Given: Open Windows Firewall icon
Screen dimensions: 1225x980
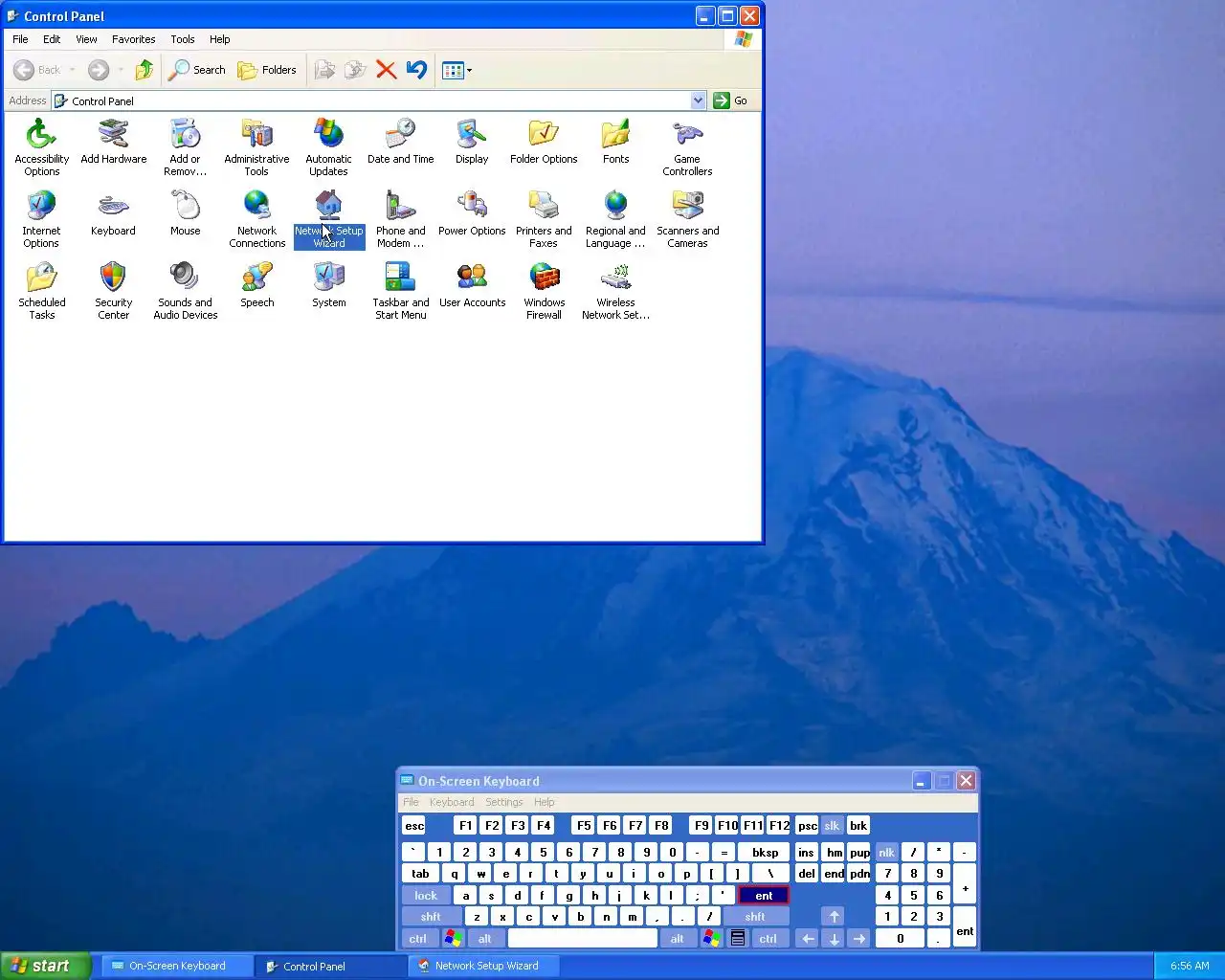Looking at the screenshot, I should point(544,290).
